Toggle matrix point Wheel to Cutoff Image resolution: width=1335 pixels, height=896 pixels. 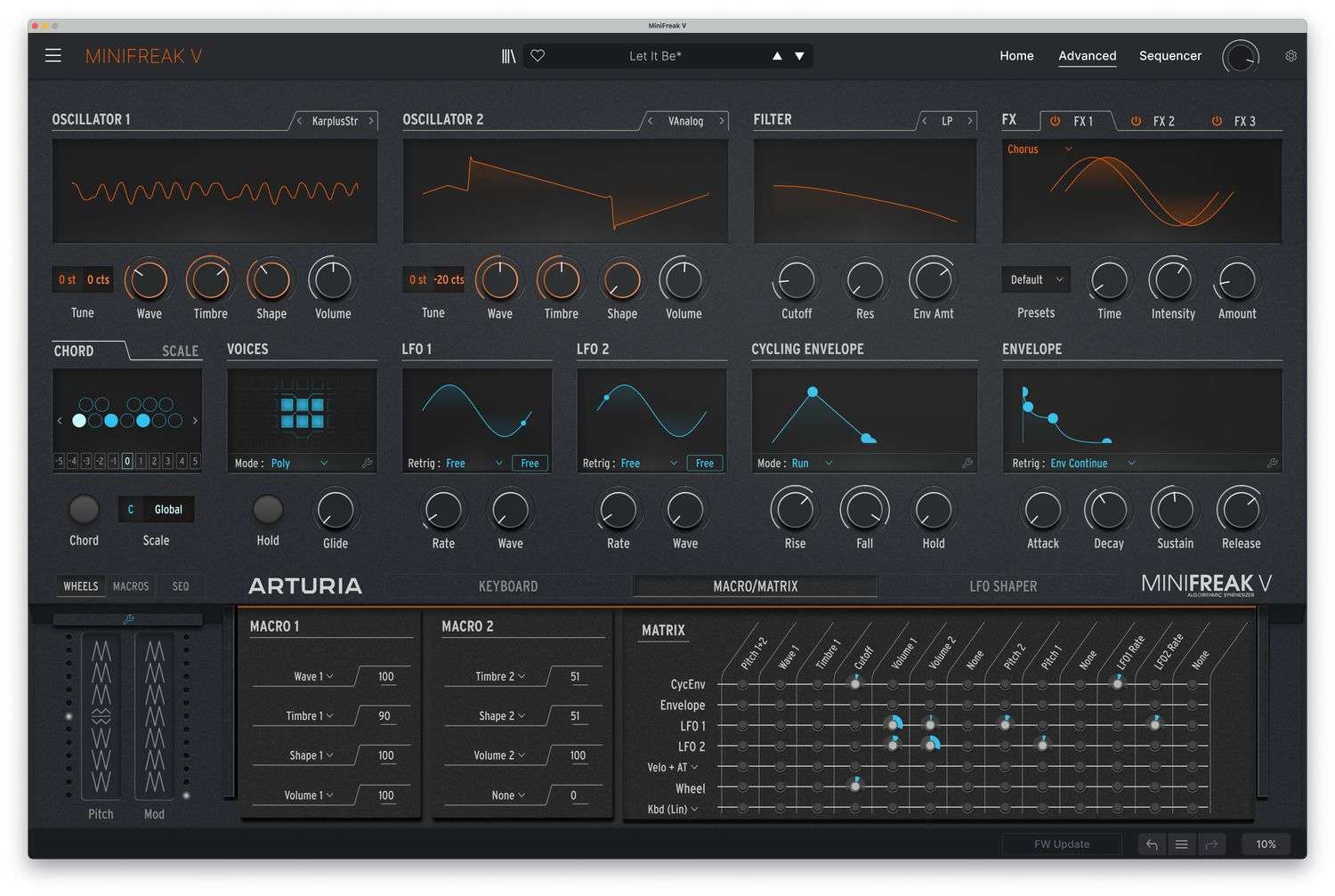click(x=855, y=787)
